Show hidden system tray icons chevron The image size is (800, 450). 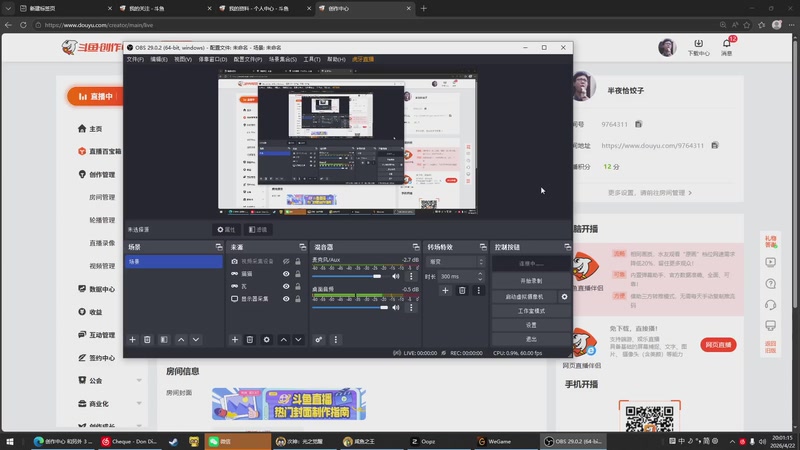pos(732,441)
